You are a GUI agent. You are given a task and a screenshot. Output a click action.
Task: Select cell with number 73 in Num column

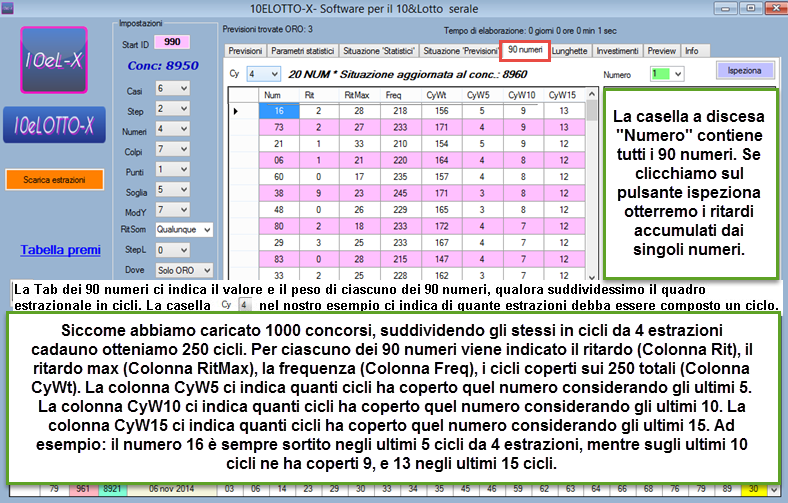(x=279, y=128)
